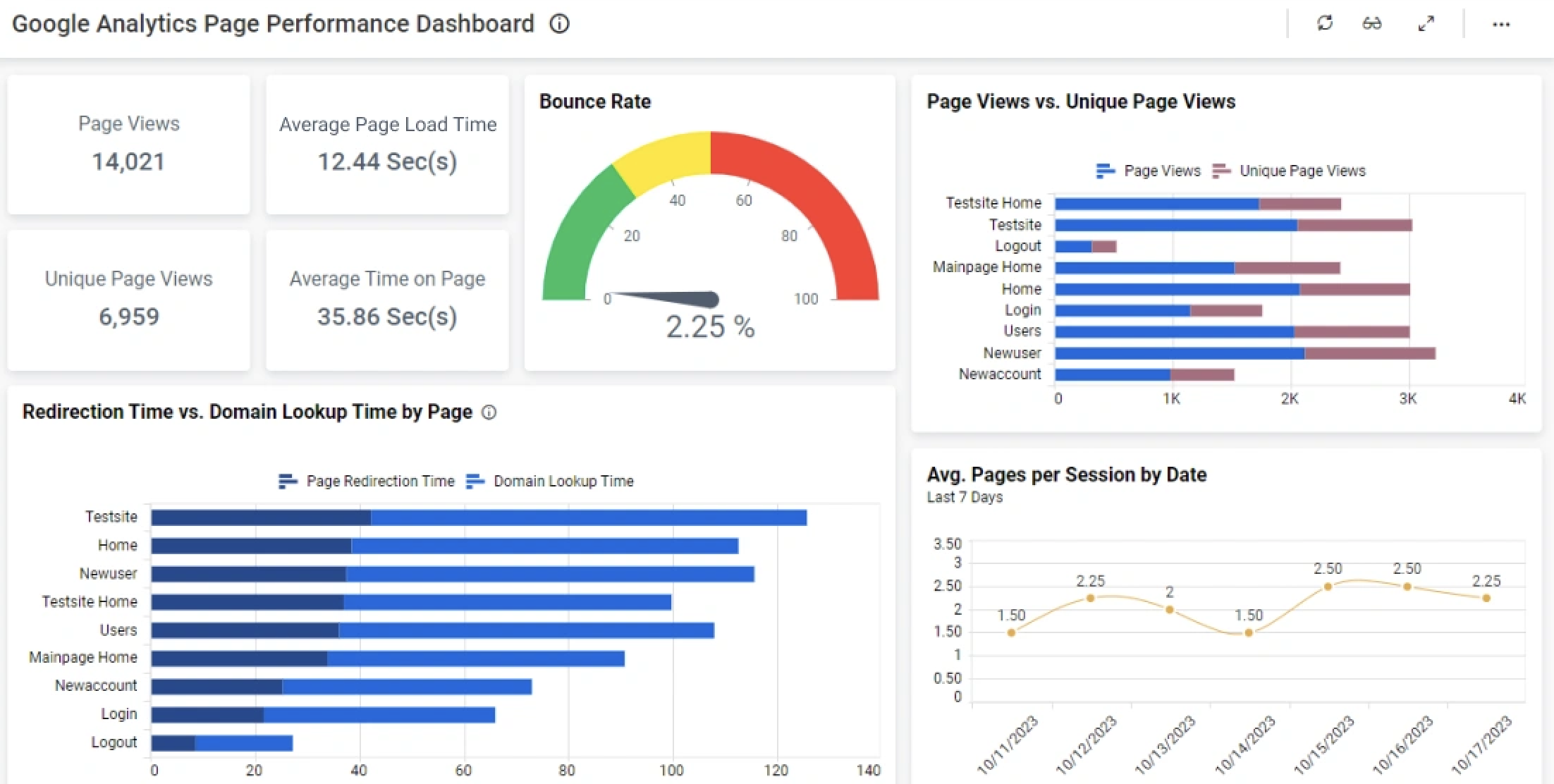Click the 2.25 % bounce rate value

pos(710,326)
